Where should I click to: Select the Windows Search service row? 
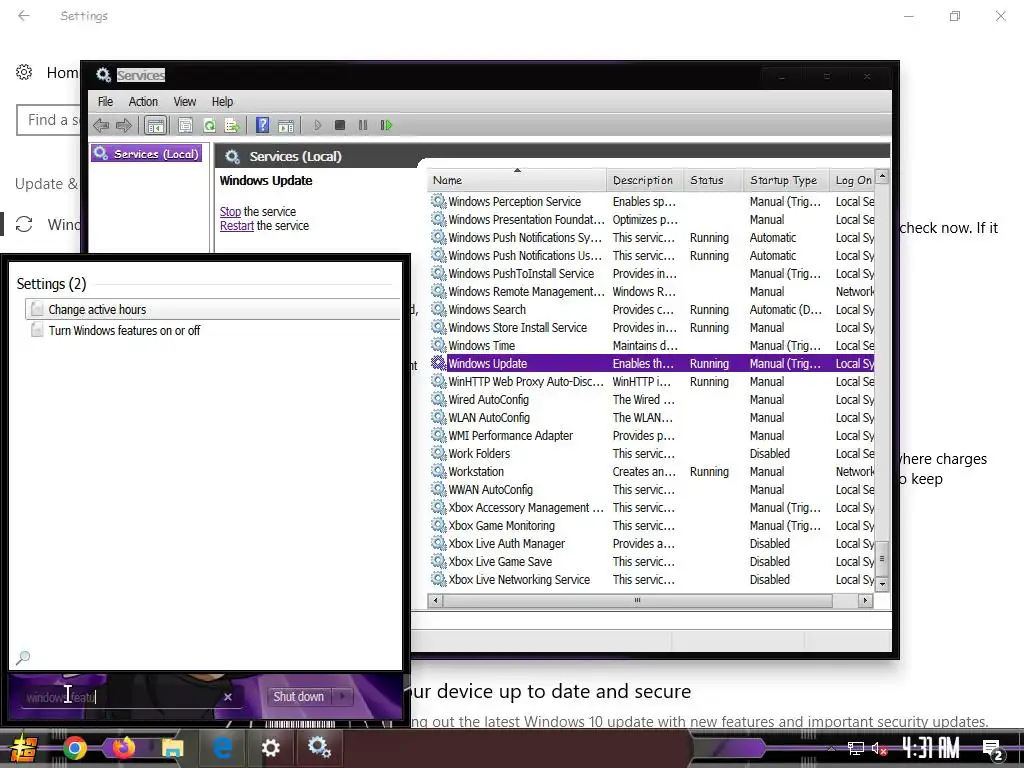coord(652,310)
